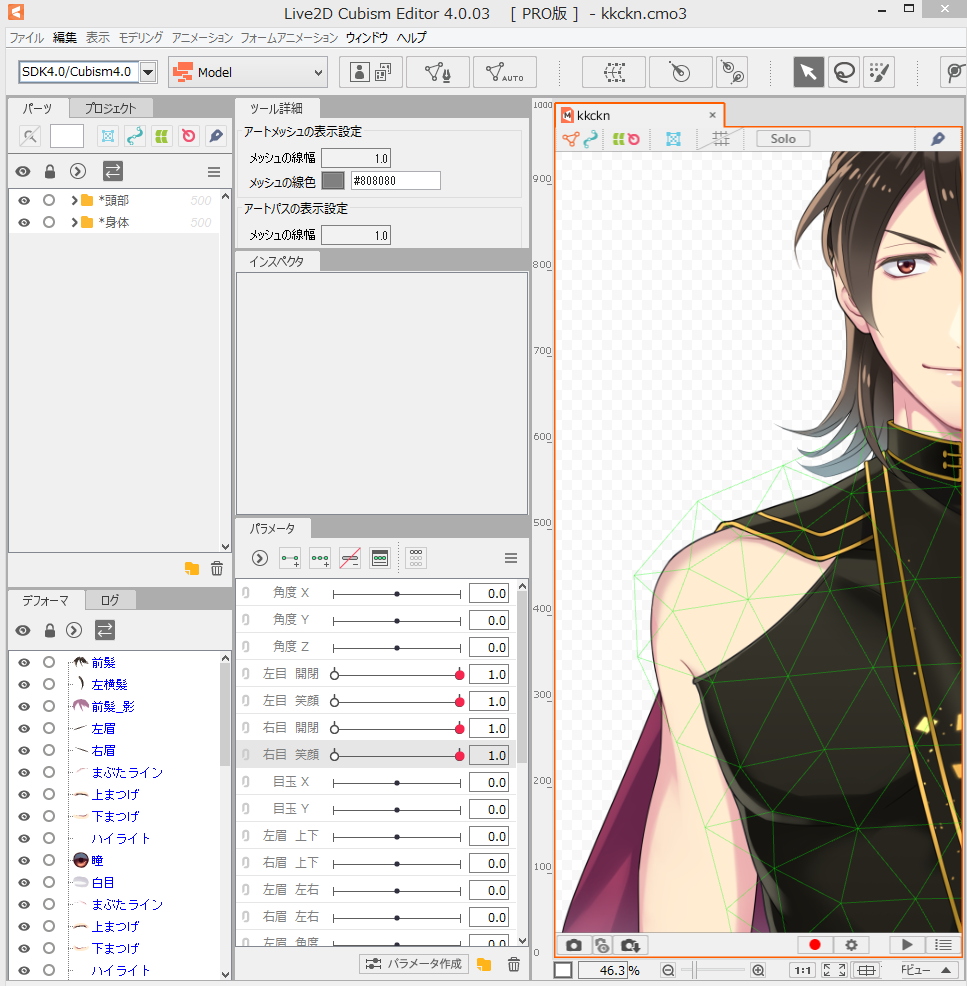This screenshot has width=967, height=986.
Task: Click the add three-key parameter icon
Action: [320, 558]
